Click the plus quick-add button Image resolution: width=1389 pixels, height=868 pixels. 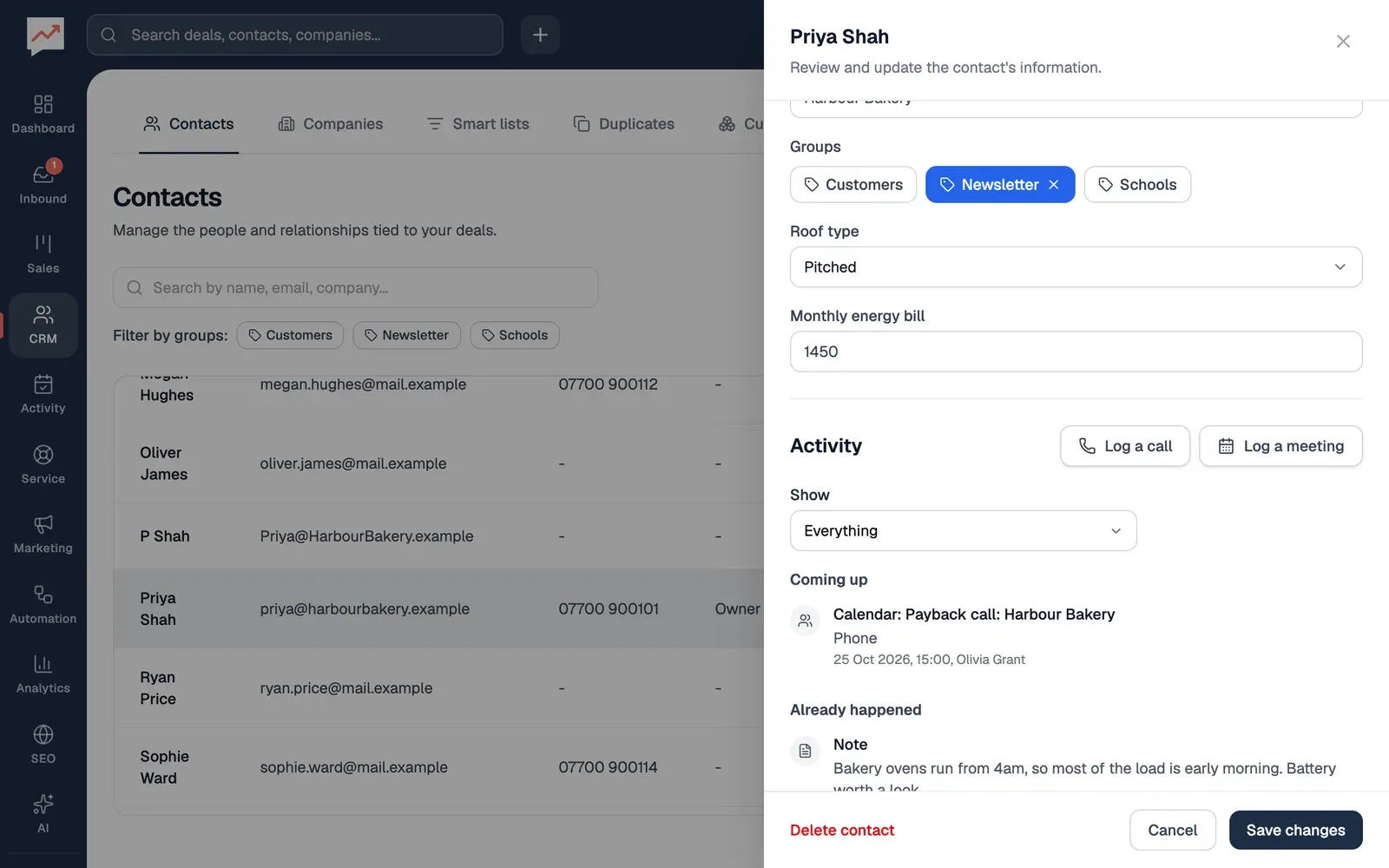540,35
